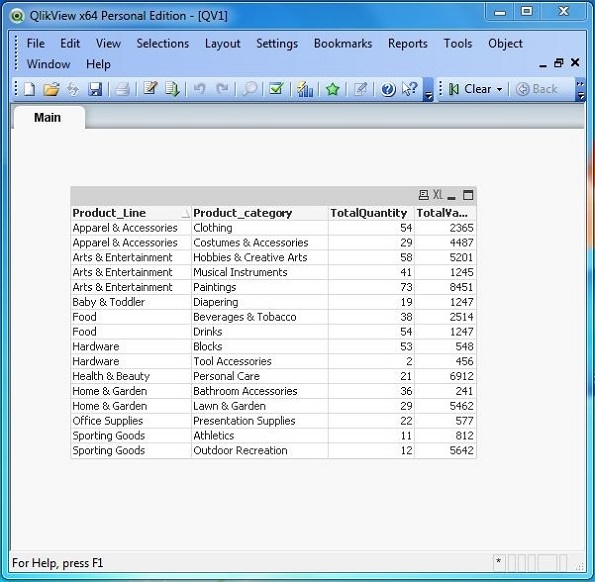595x582 pixels.
Task: Select the Office Supplies cell
Action: pos(131,421)
